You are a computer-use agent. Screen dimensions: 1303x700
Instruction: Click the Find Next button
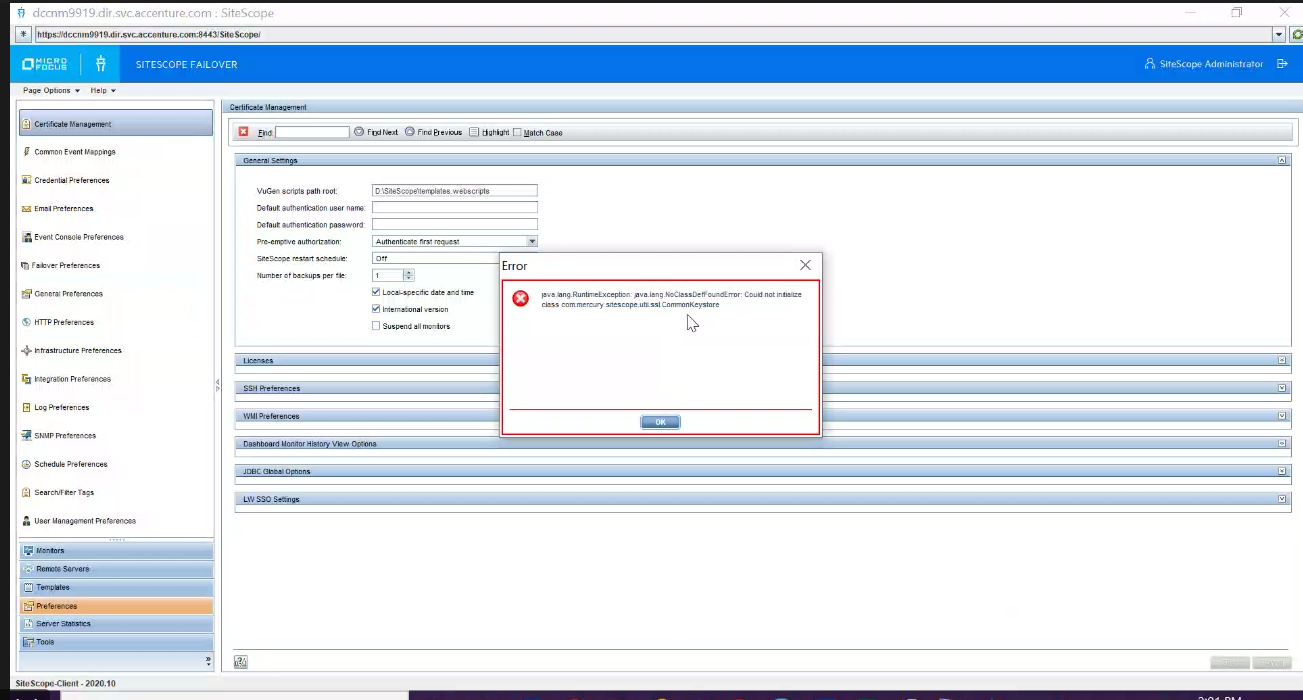[x=376, y=132]
